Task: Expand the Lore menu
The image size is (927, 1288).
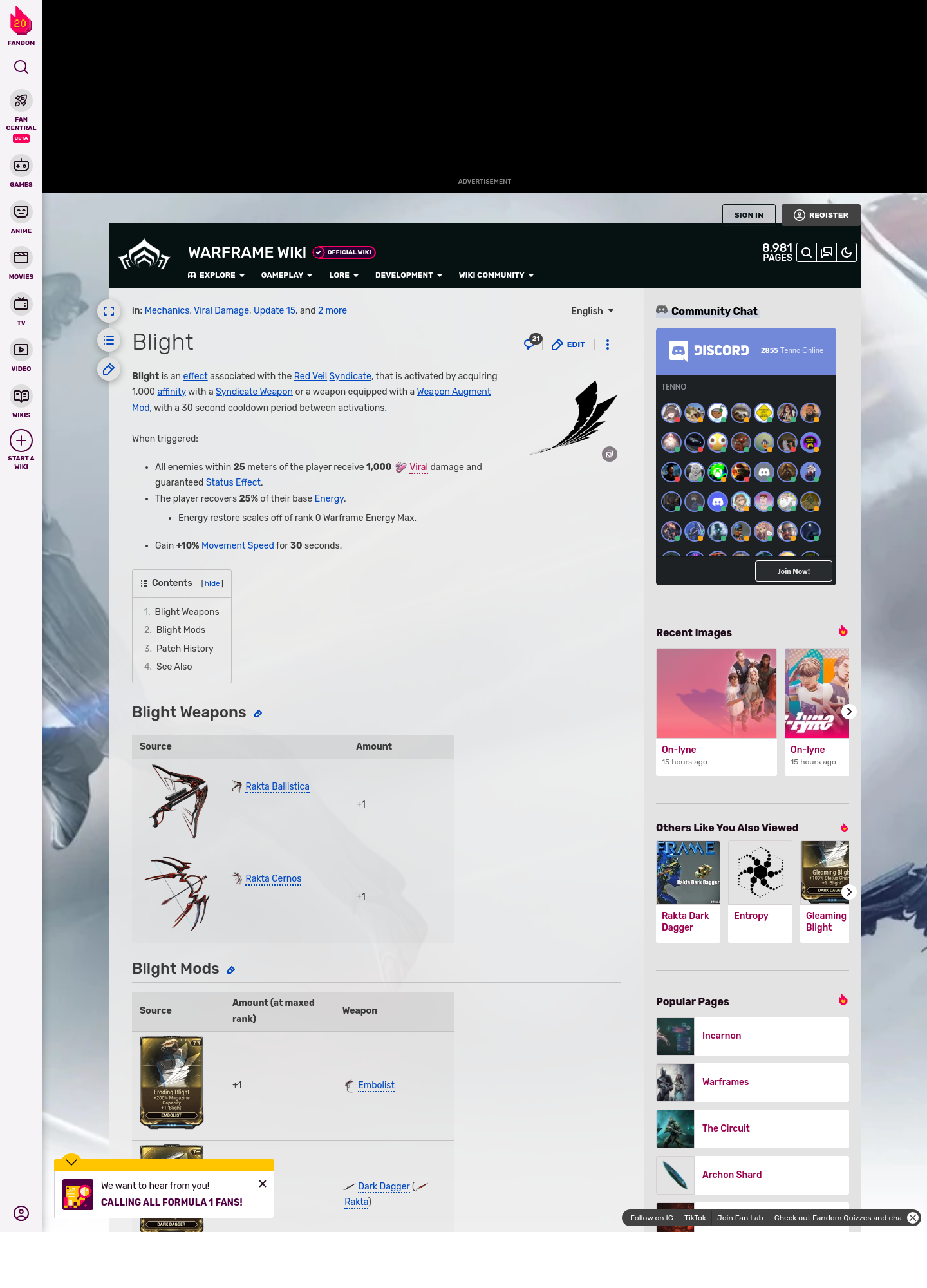Action: pyautogui.click(x=344, y=275)
